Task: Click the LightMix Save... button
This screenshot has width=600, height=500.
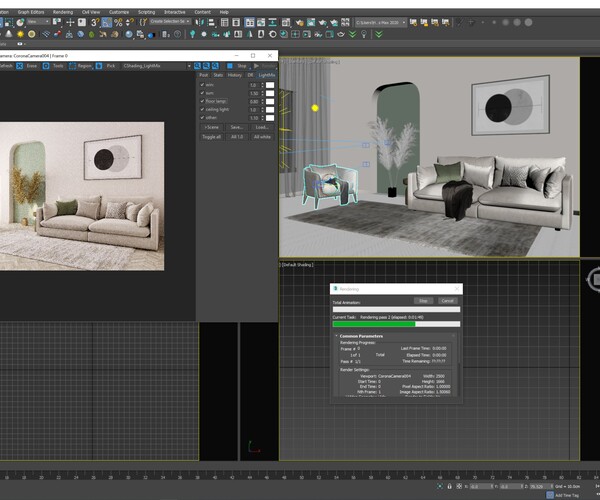Action: [x=237, y=127]
